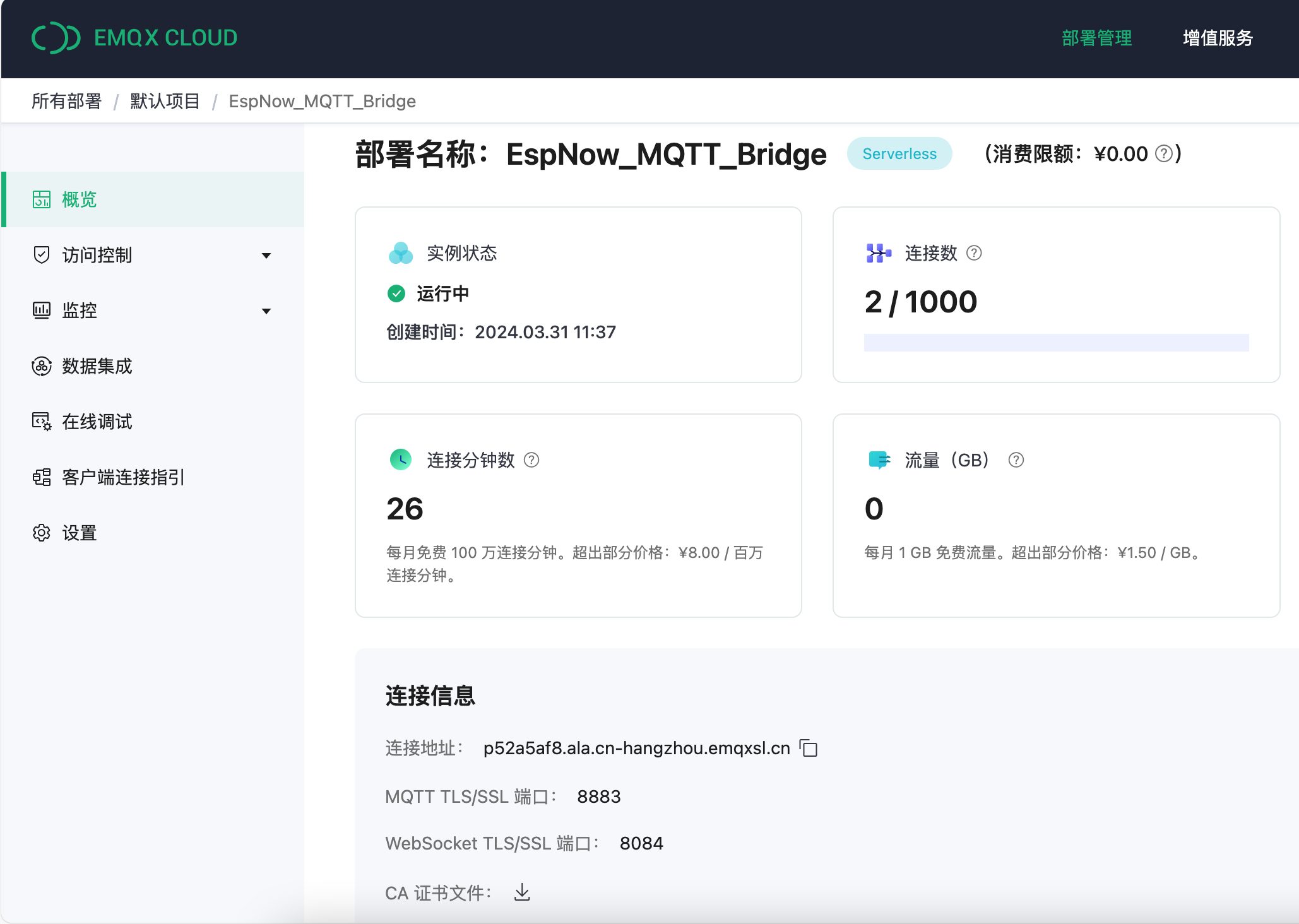The image size is (1299, 924).
Task: Open 在线调试 in the sidebar
Action: coord(153,422)
